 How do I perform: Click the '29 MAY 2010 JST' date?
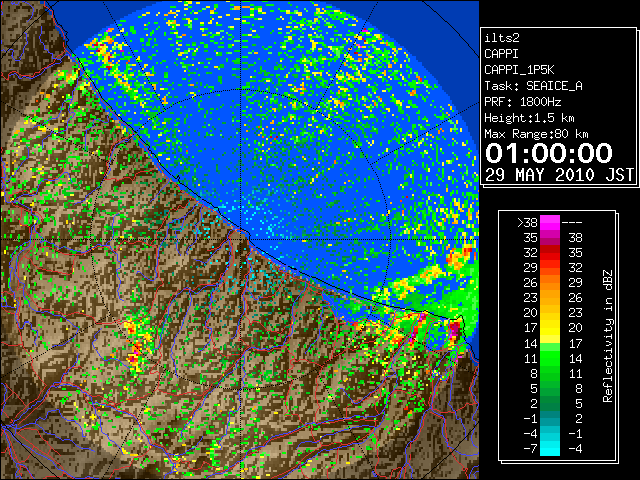[559, 175]
